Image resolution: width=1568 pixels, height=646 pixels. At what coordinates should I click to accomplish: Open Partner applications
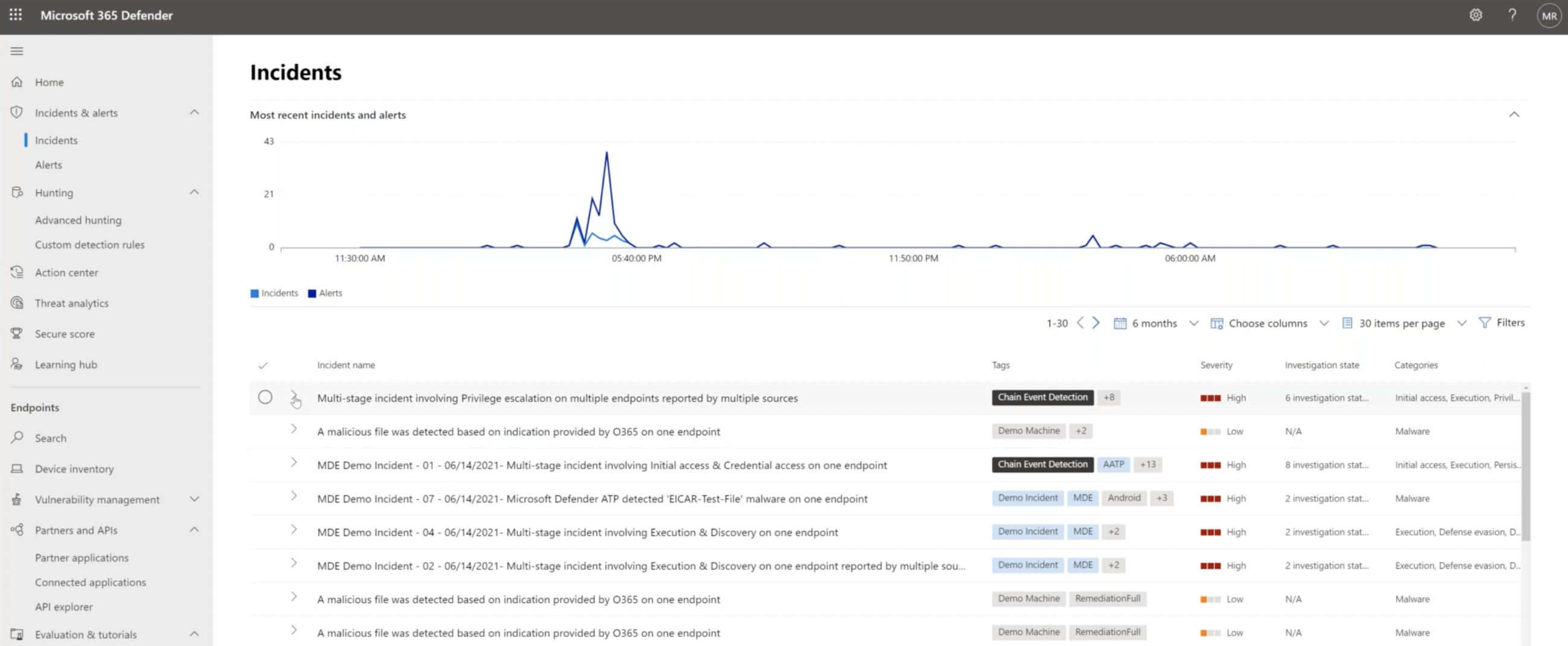(81, 557)
